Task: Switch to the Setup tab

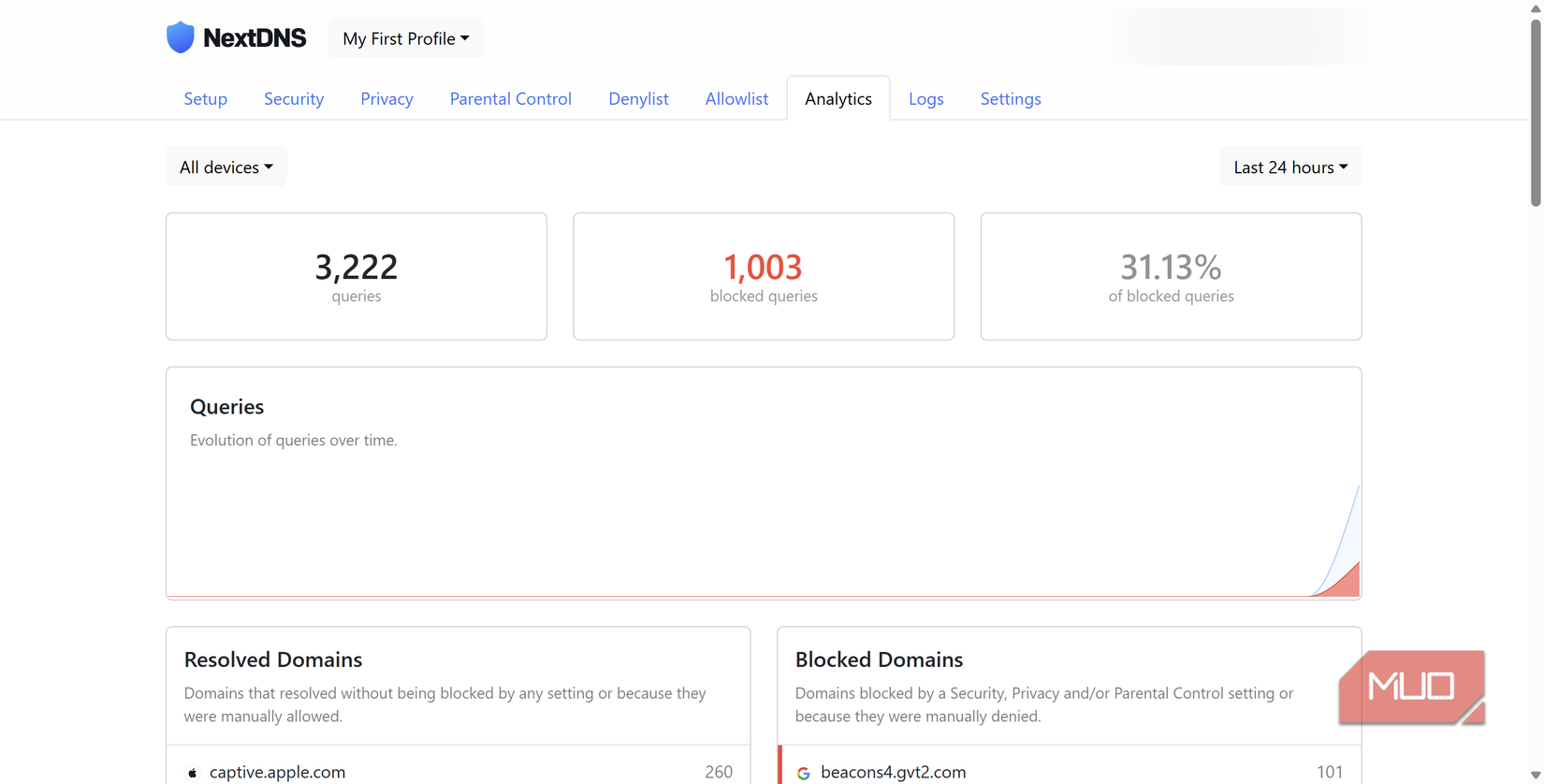Action: click(x=206, y=98)
